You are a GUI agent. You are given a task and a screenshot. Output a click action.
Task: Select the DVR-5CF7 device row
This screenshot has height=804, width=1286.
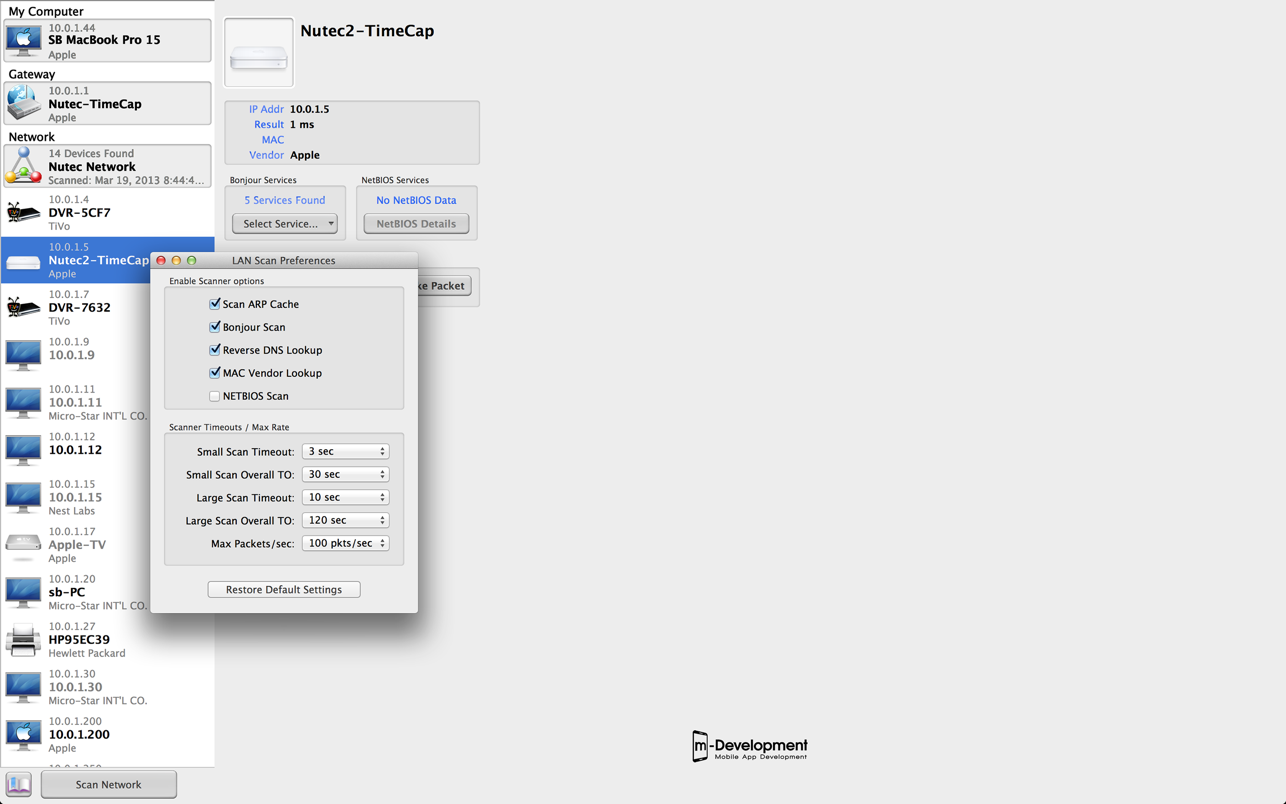107,213
